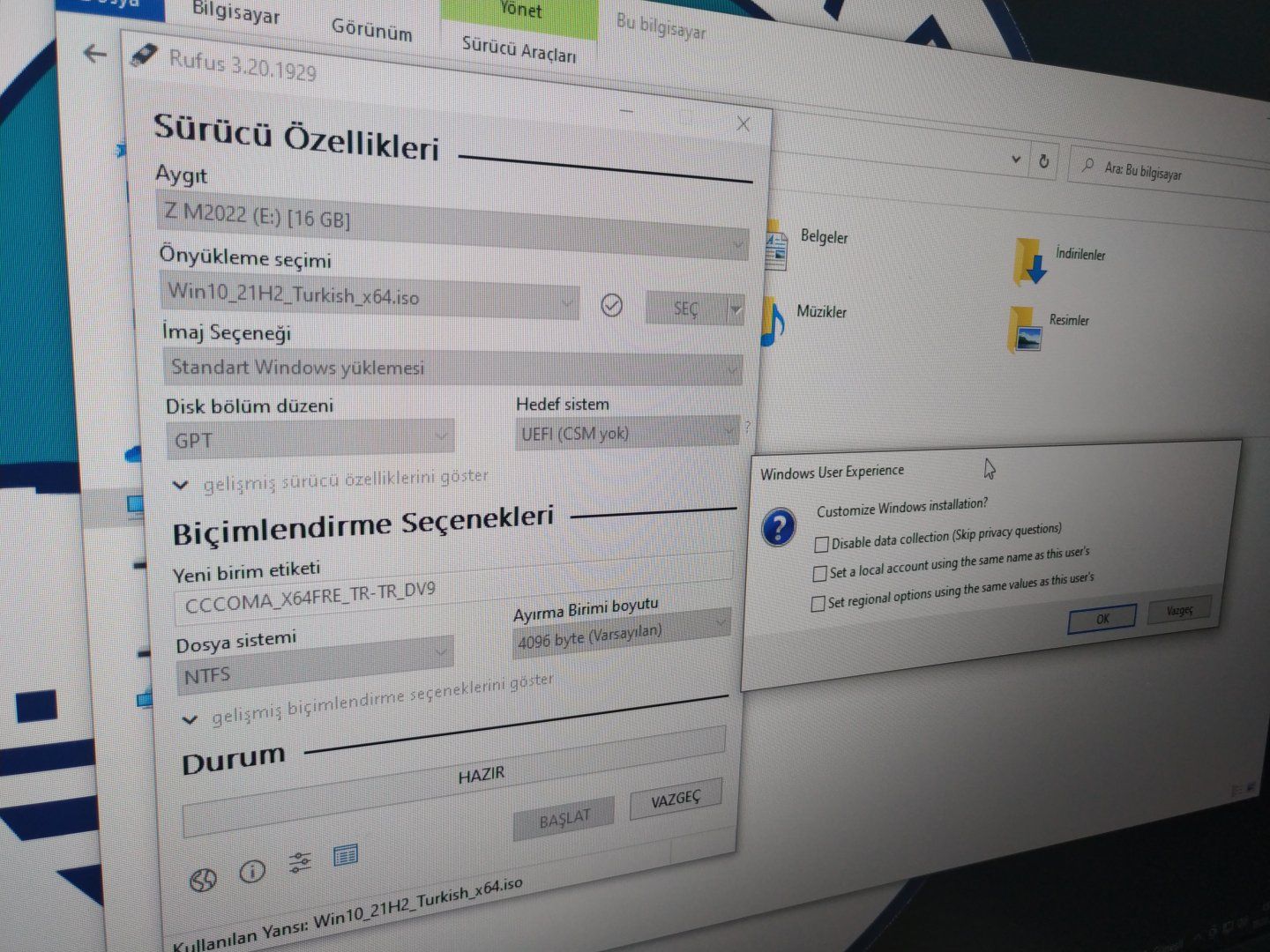Open Ayırma Birimi boyutu dropdown

click(622, 632)
